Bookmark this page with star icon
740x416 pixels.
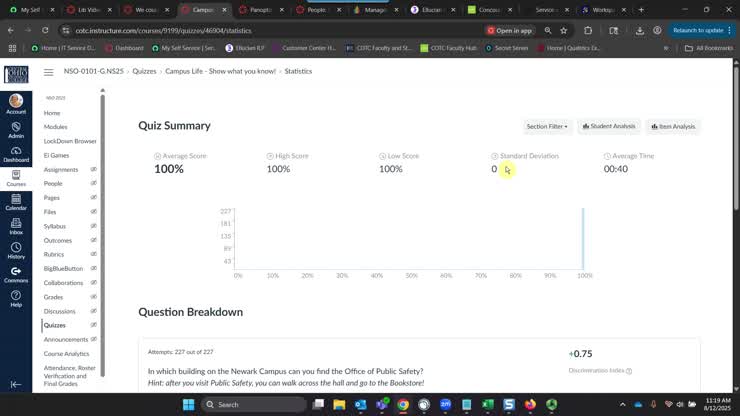coord(563,30)
